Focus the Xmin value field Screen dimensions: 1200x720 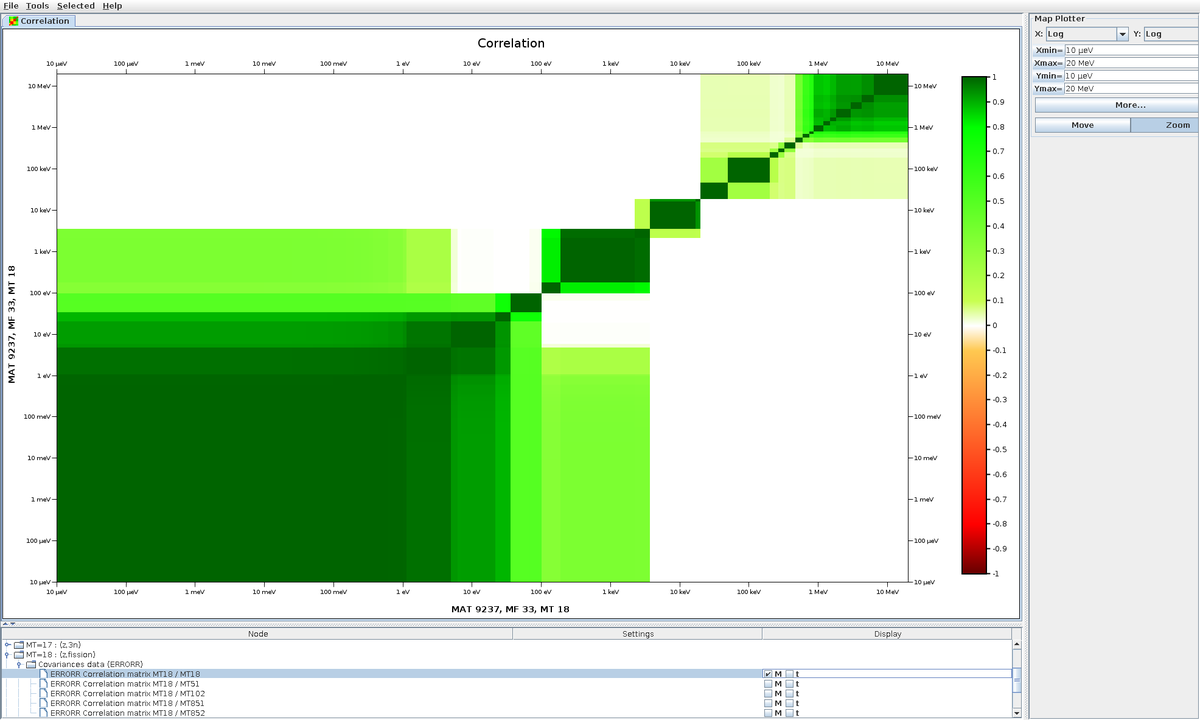point(1131,49)
